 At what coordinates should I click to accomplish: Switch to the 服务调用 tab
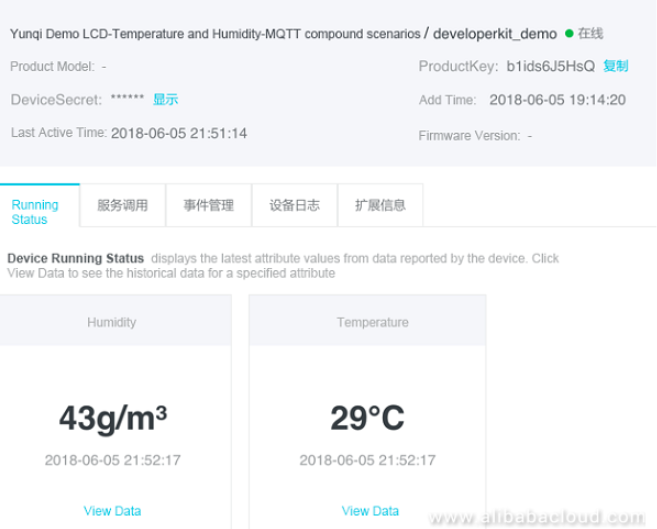(x=123, y=205)
